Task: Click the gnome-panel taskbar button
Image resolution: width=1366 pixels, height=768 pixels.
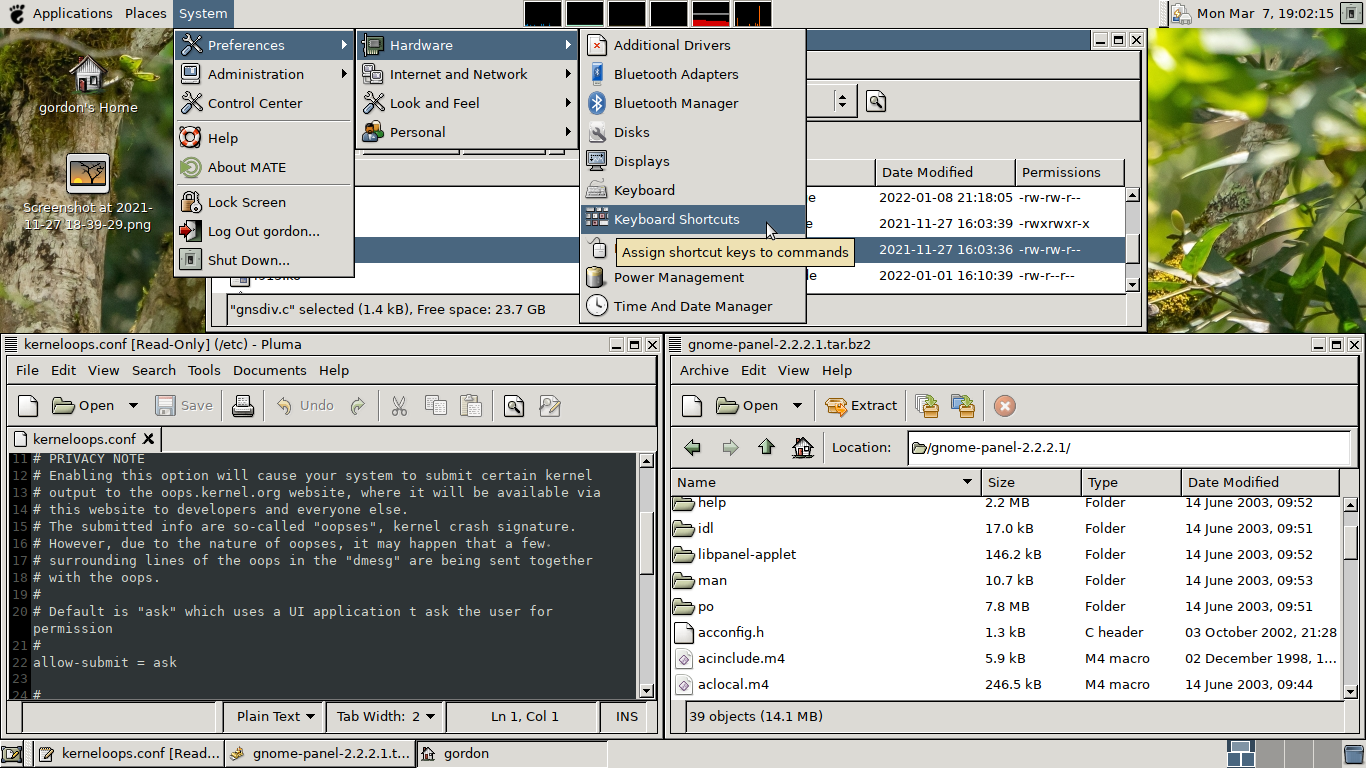Action: tap(319, 754)
